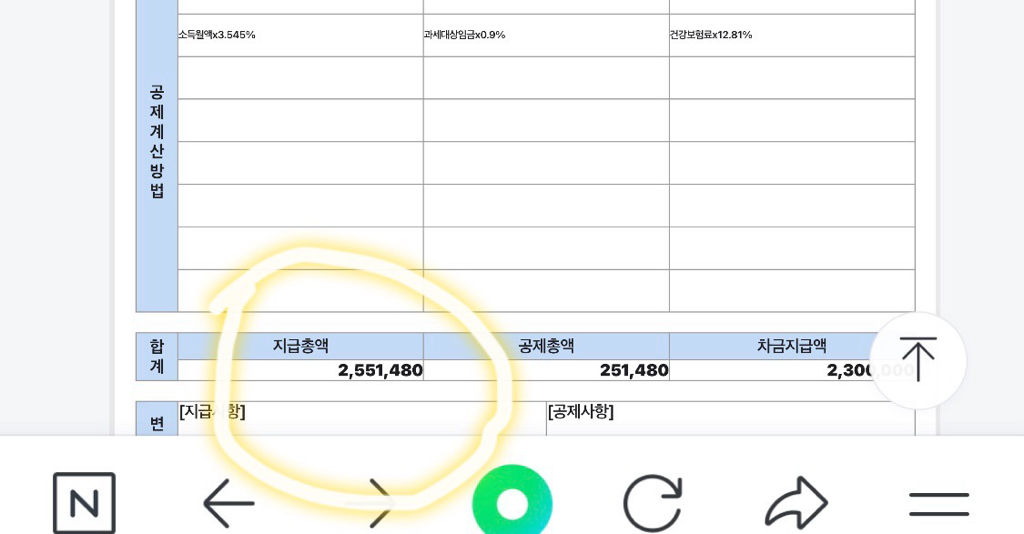
Task: Click the 과세대상임금x0.9% formula cell
Action: pyautogui.click(x=464, y=35)
